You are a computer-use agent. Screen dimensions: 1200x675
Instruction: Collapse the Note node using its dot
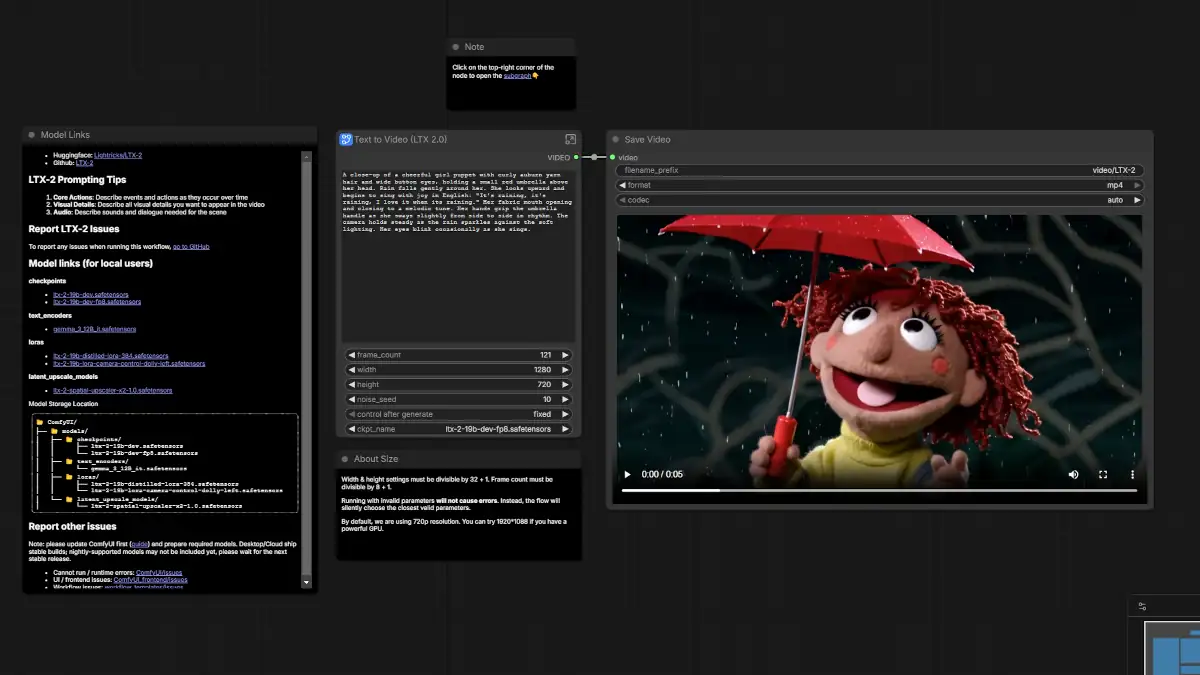[x=455, y=47]
